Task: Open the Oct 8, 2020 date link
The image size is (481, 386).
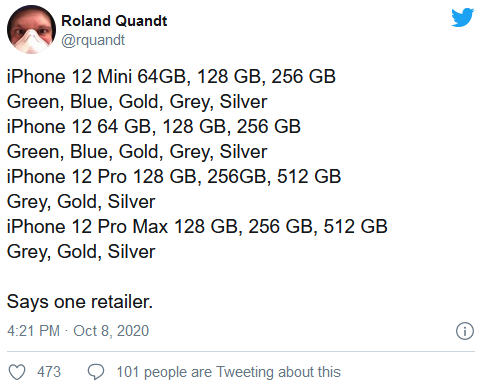Action: point(111,331)
